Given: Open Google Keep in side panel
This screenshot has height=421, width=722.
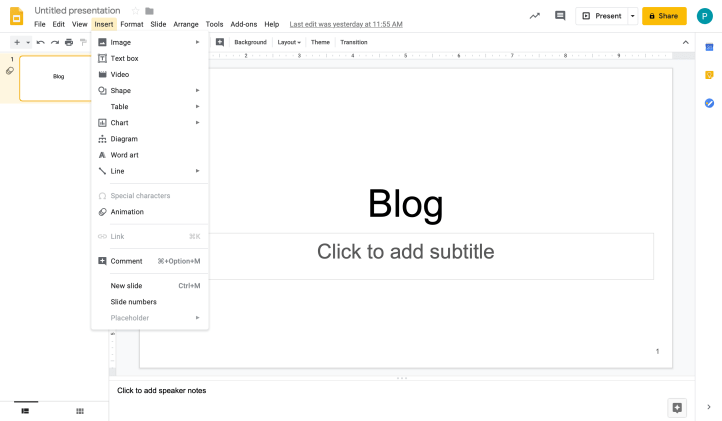Looking at the screenshot, I should [709, 75].
